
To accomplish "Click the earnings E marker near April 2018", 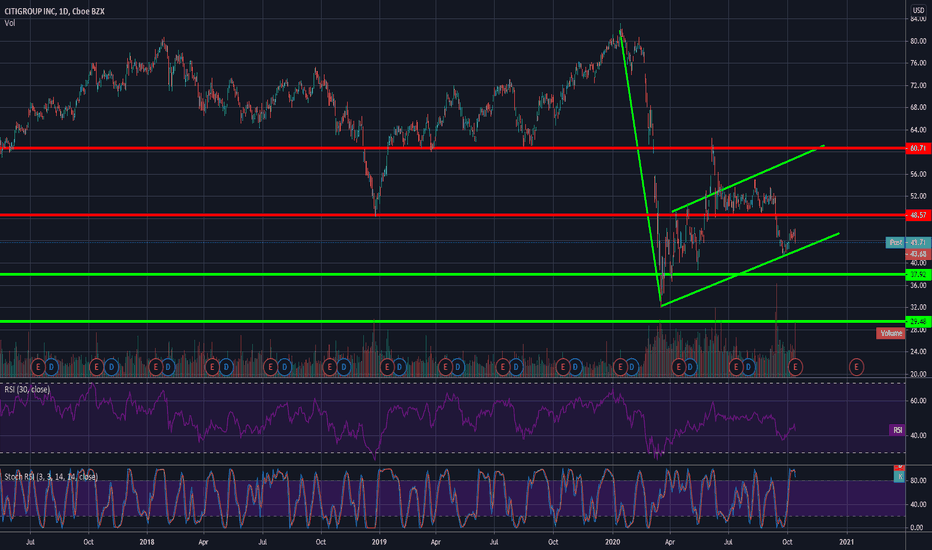I will tap(212, 367).
